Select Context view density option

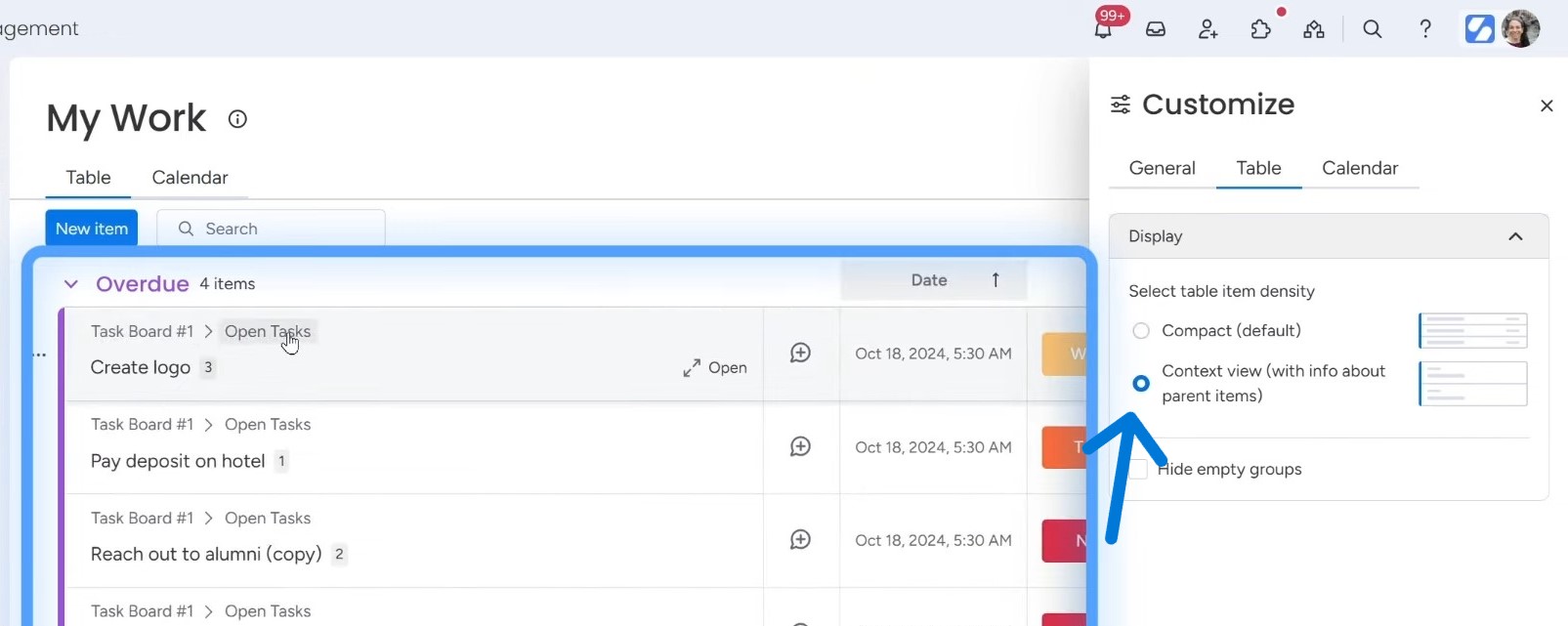click(x=1141, y=383)
